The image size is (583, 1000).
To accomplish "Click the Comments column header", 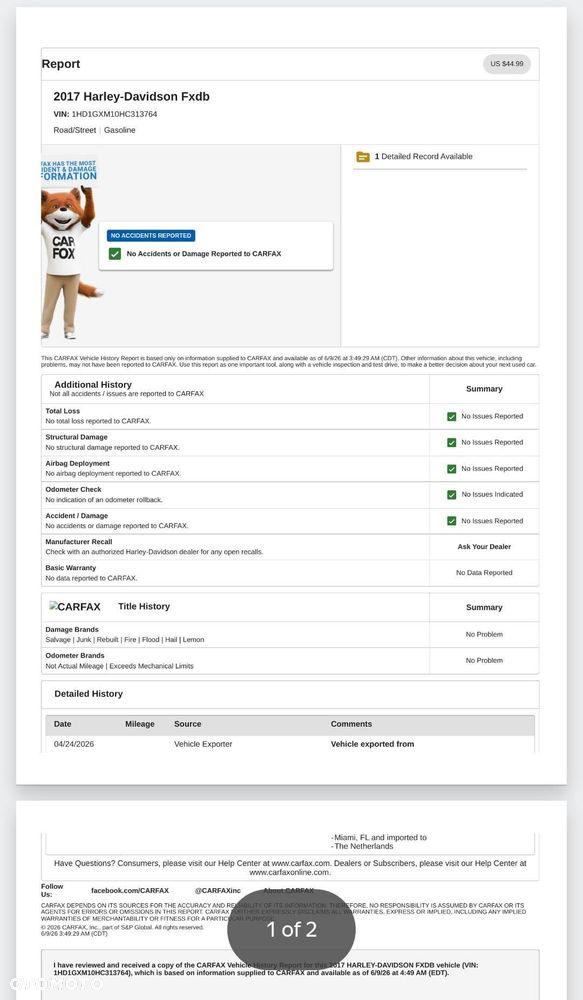I will pos(351,724).
